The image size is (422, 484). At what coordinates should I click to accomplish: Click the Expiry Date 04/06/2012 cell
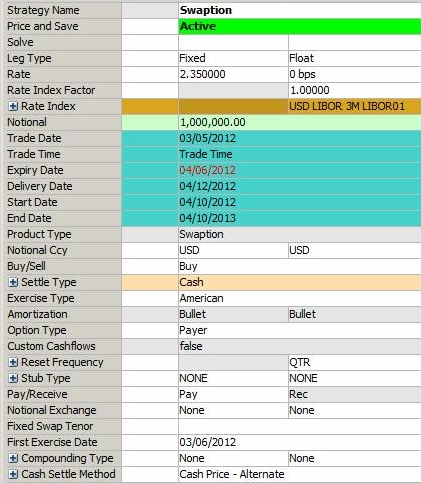coord(300,170)
